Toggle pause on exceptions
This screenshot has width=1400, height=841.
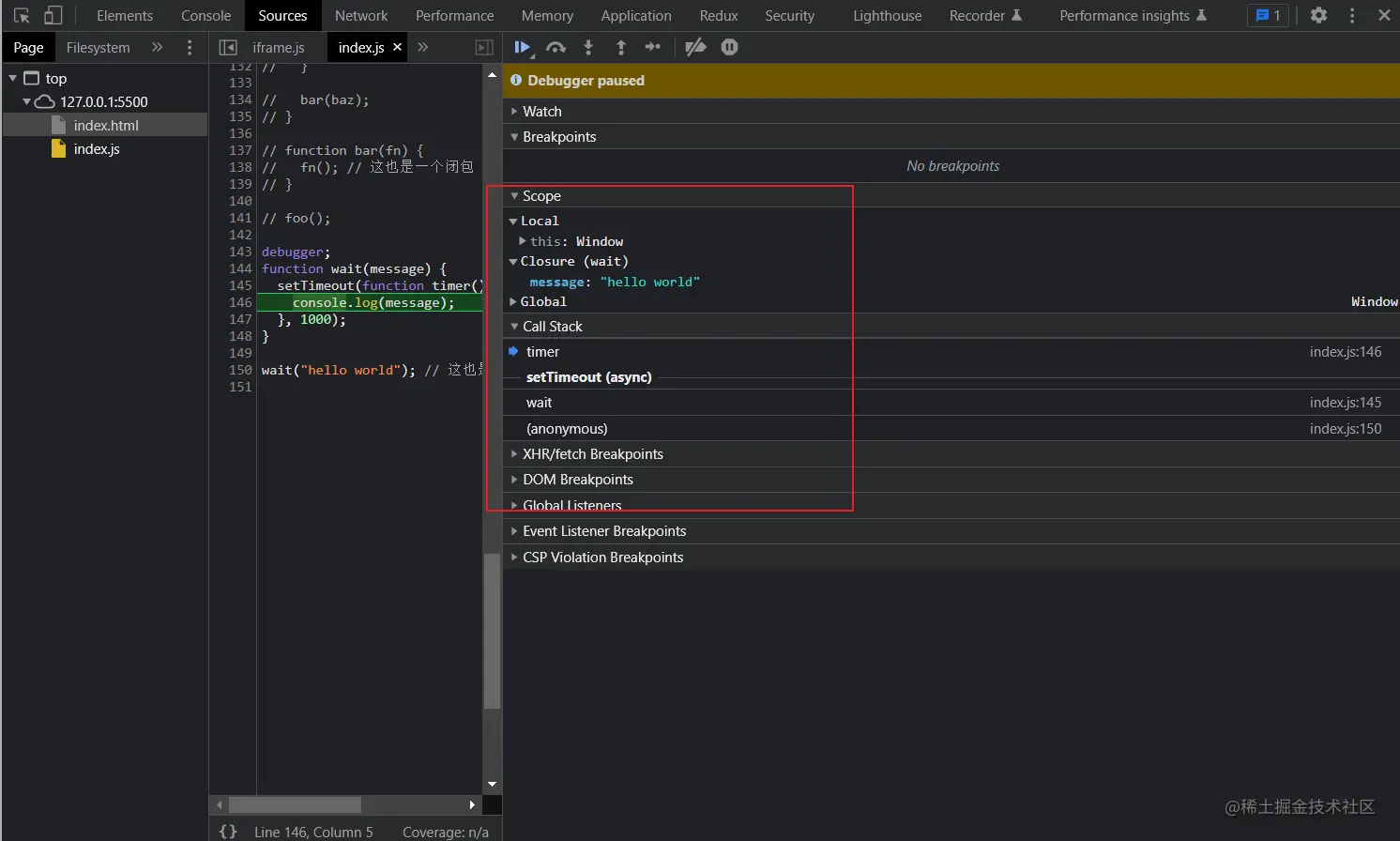pos(729,47)
